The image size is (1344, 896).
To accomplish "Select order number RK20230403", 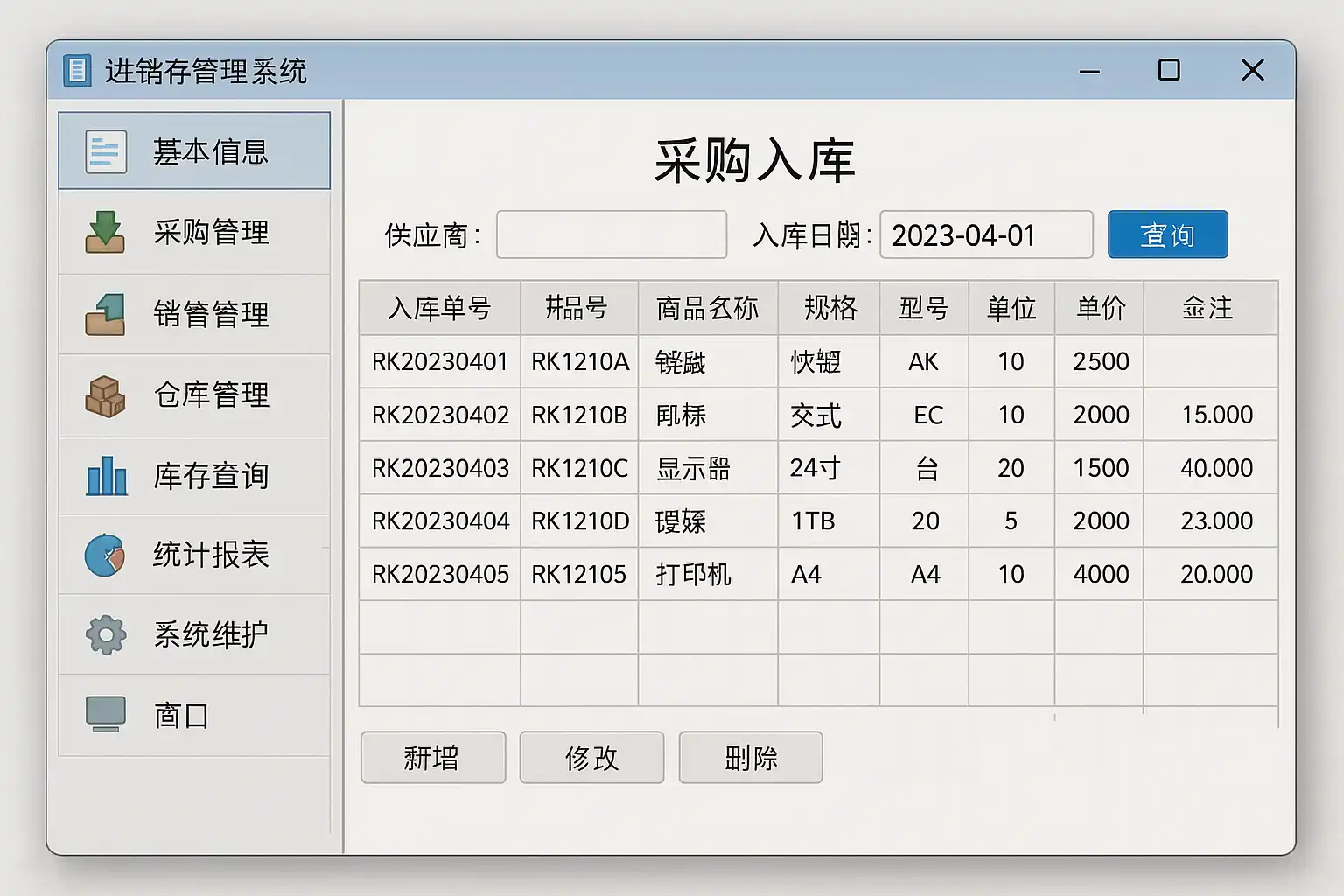I will click(x=440, y=468).
